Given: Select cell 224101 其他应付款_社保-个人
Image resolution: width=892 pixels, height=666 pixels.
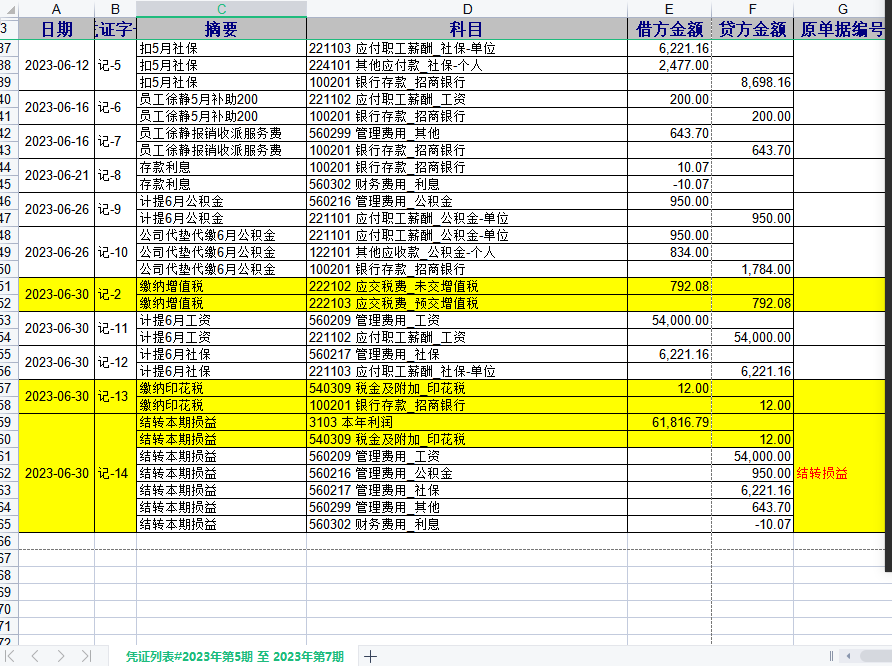Looking at the screenshot, I should (467, 65).
